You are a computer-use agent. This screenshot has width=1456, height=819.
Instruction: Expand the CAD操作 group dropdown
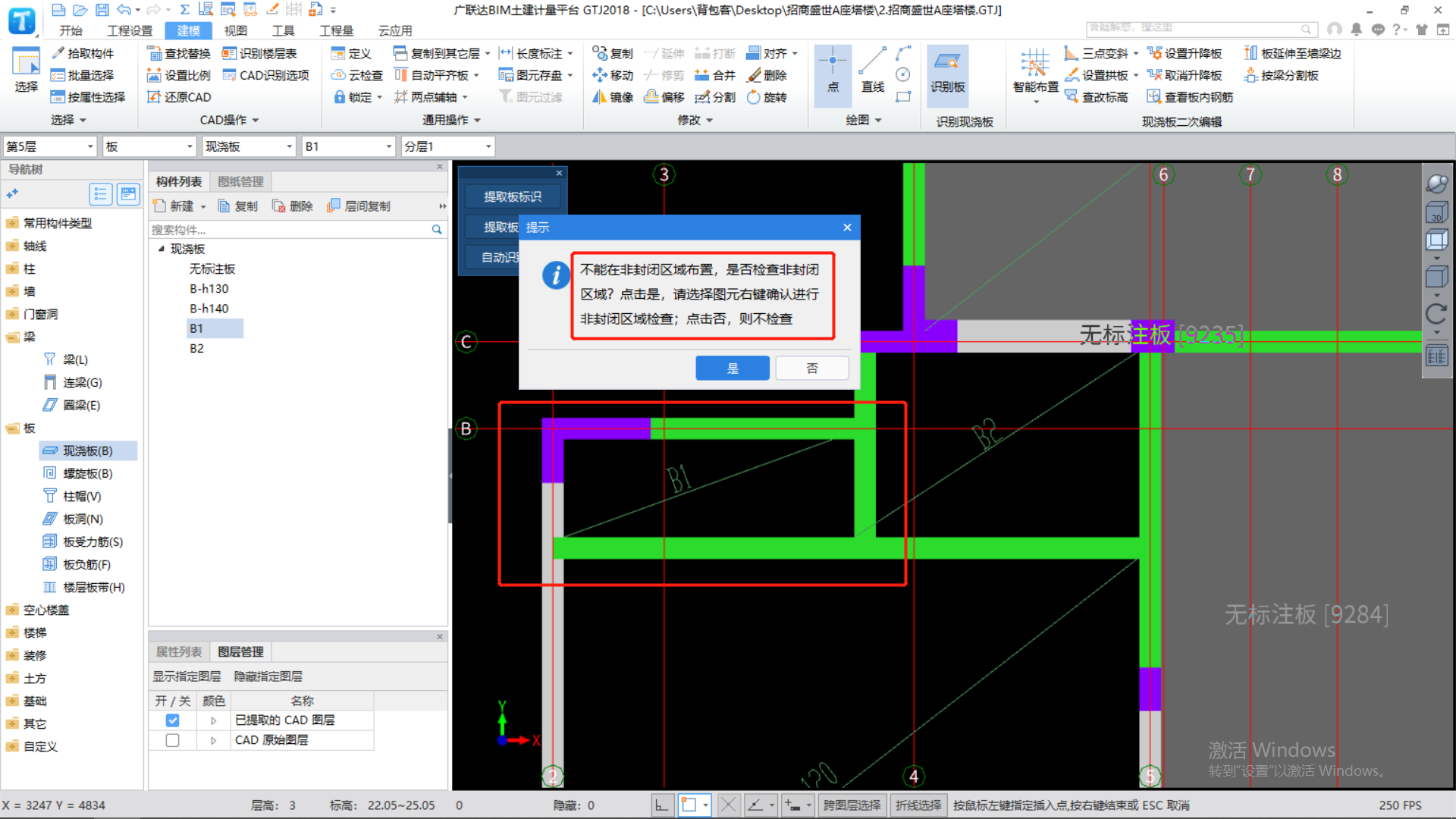point(229,120)
